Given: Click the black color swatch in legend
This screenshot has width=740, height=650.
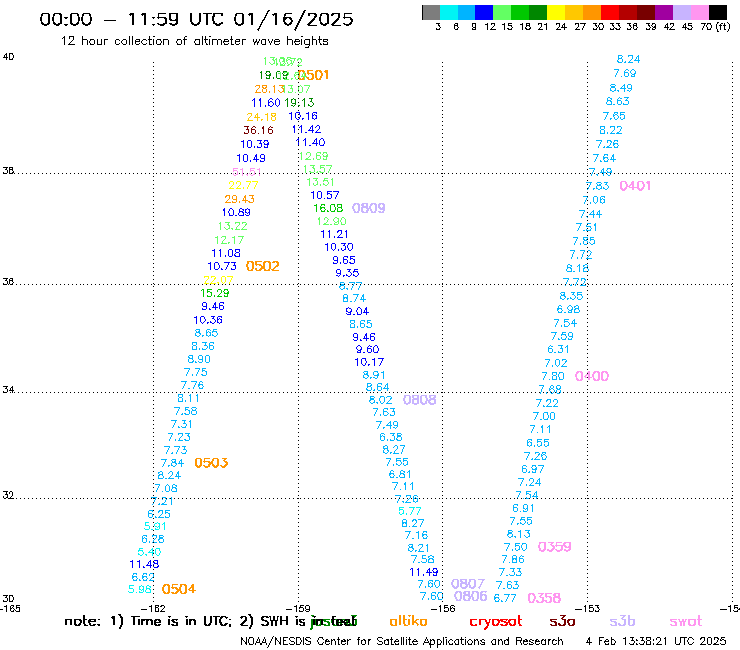Looking at the screenshot, I should coord(718,12).
